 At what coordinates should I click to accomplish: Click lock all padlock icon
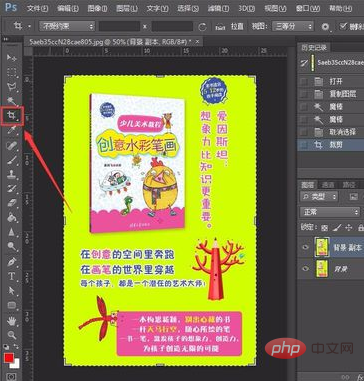pos(360,228)
